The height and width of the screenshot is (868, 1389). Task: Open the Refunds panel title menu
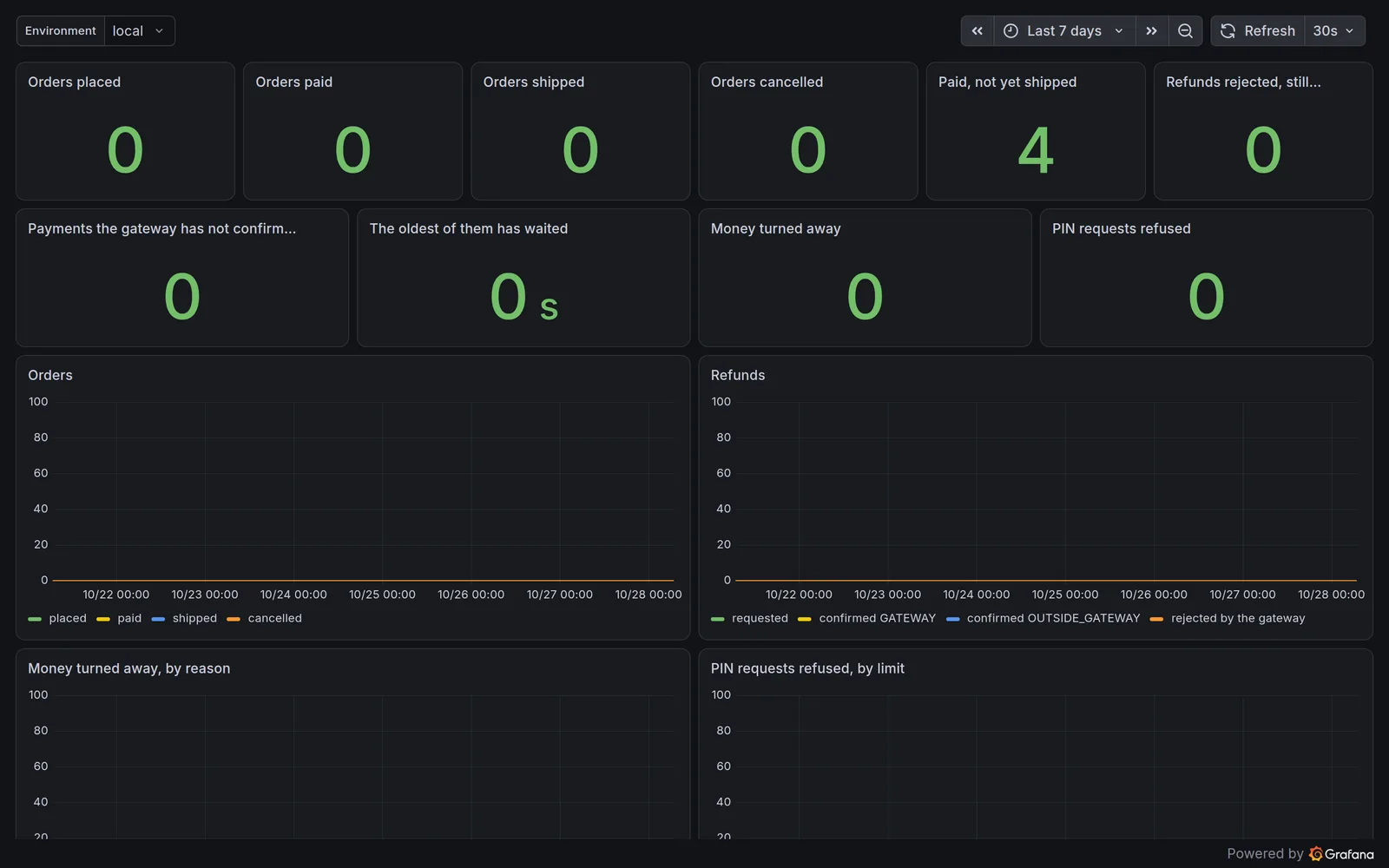(x=738, y=376)
